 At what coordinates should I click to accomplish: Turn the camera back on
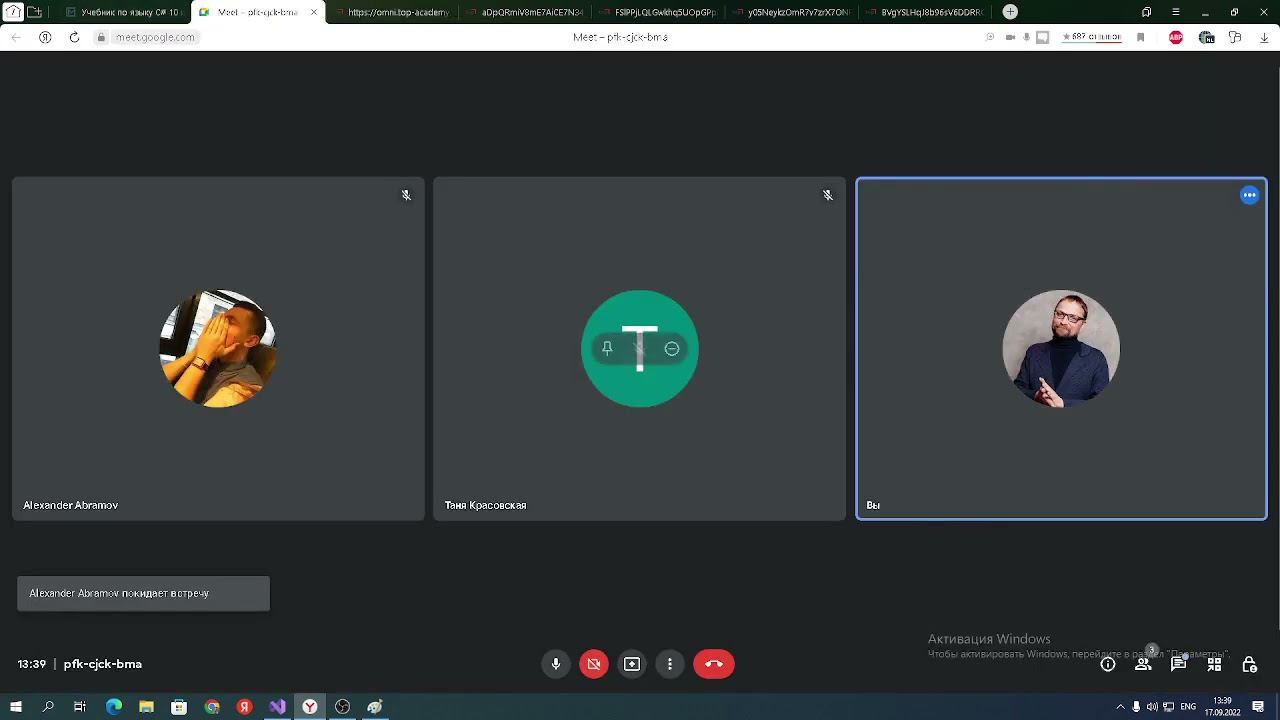(x=594, y=664)
